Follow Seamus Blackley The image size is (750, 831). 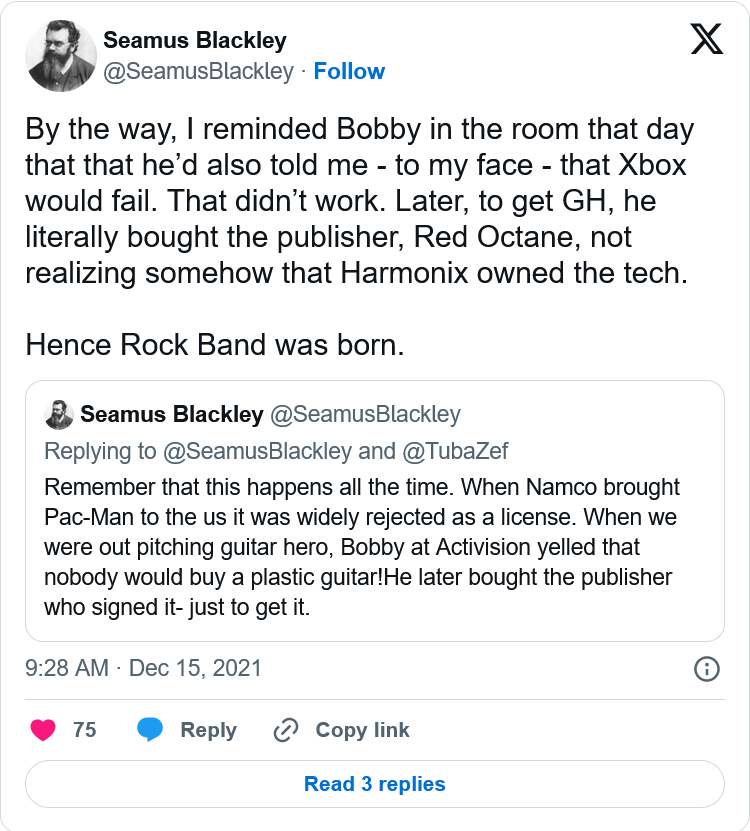coord(349,71)
